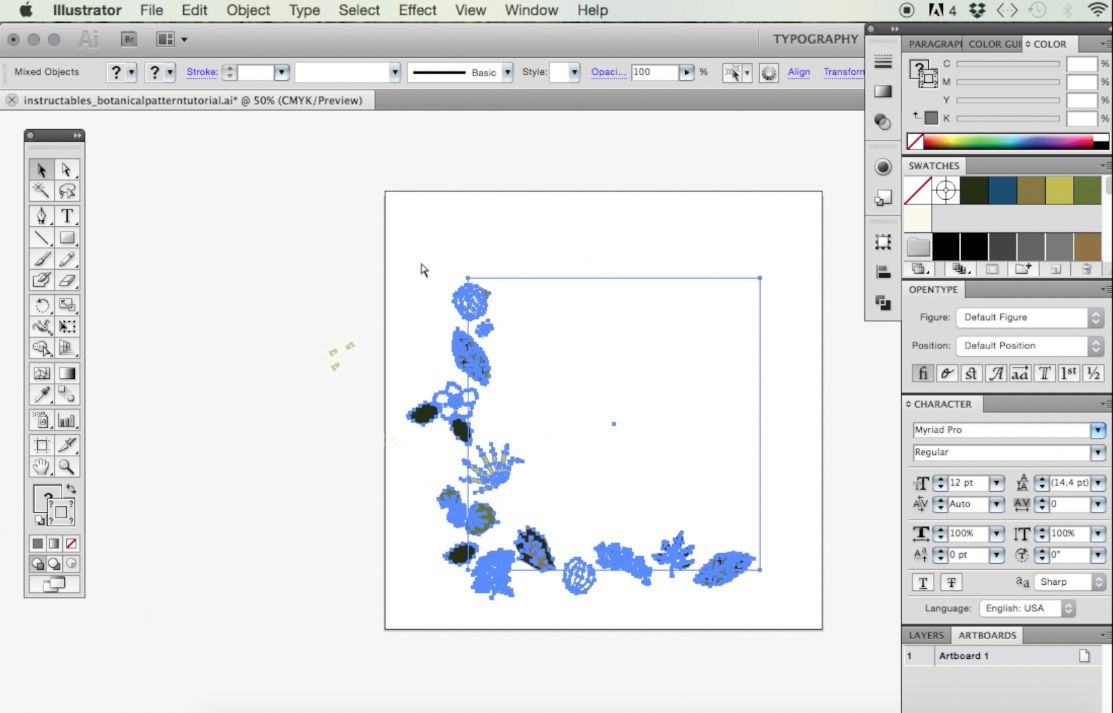Screen dimensions: 1113x713
Task: Select the Direct Selection tool
Action: point(67,169)
